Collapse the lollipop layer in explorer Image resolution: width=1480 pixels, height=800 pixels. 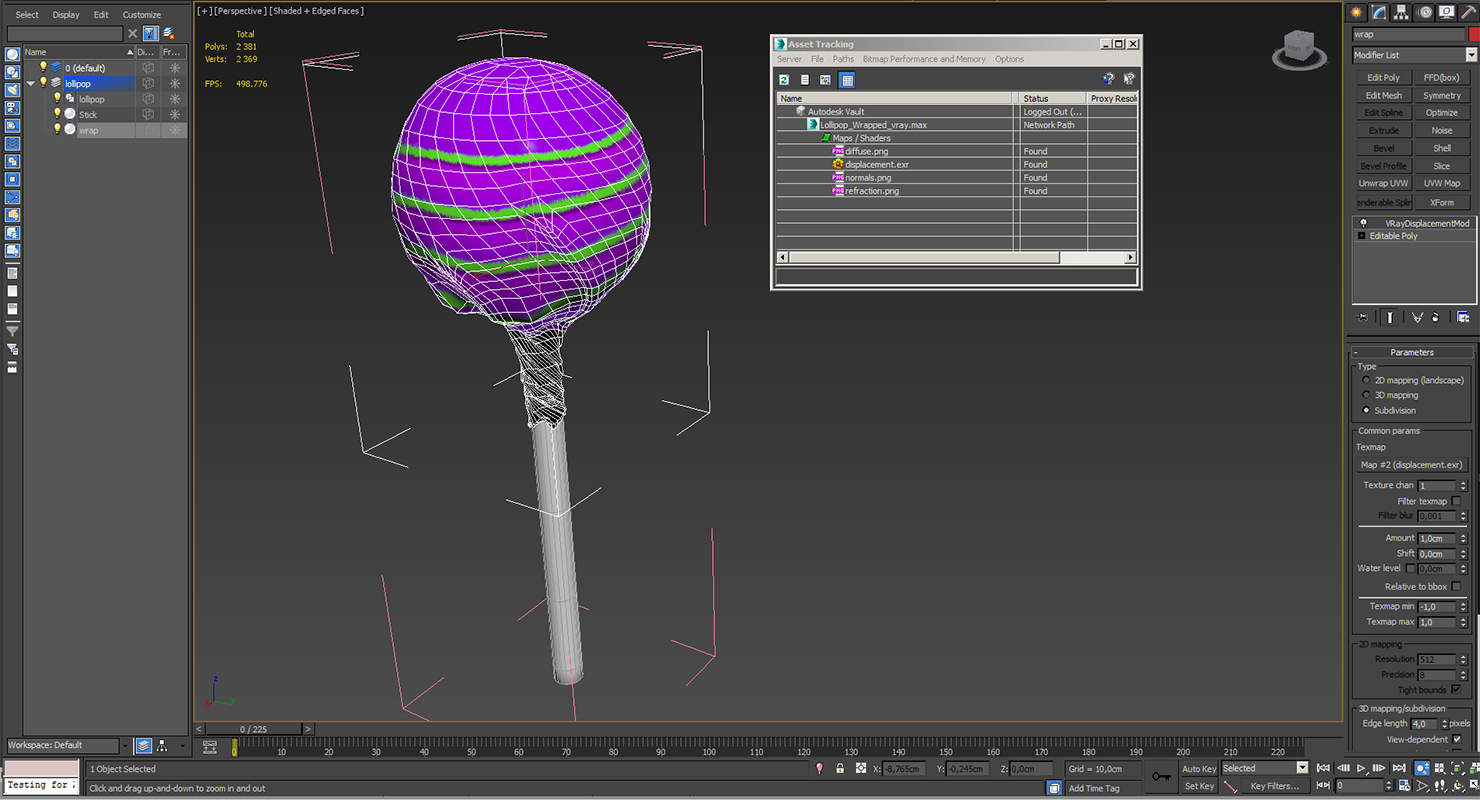tap(31, 83)
